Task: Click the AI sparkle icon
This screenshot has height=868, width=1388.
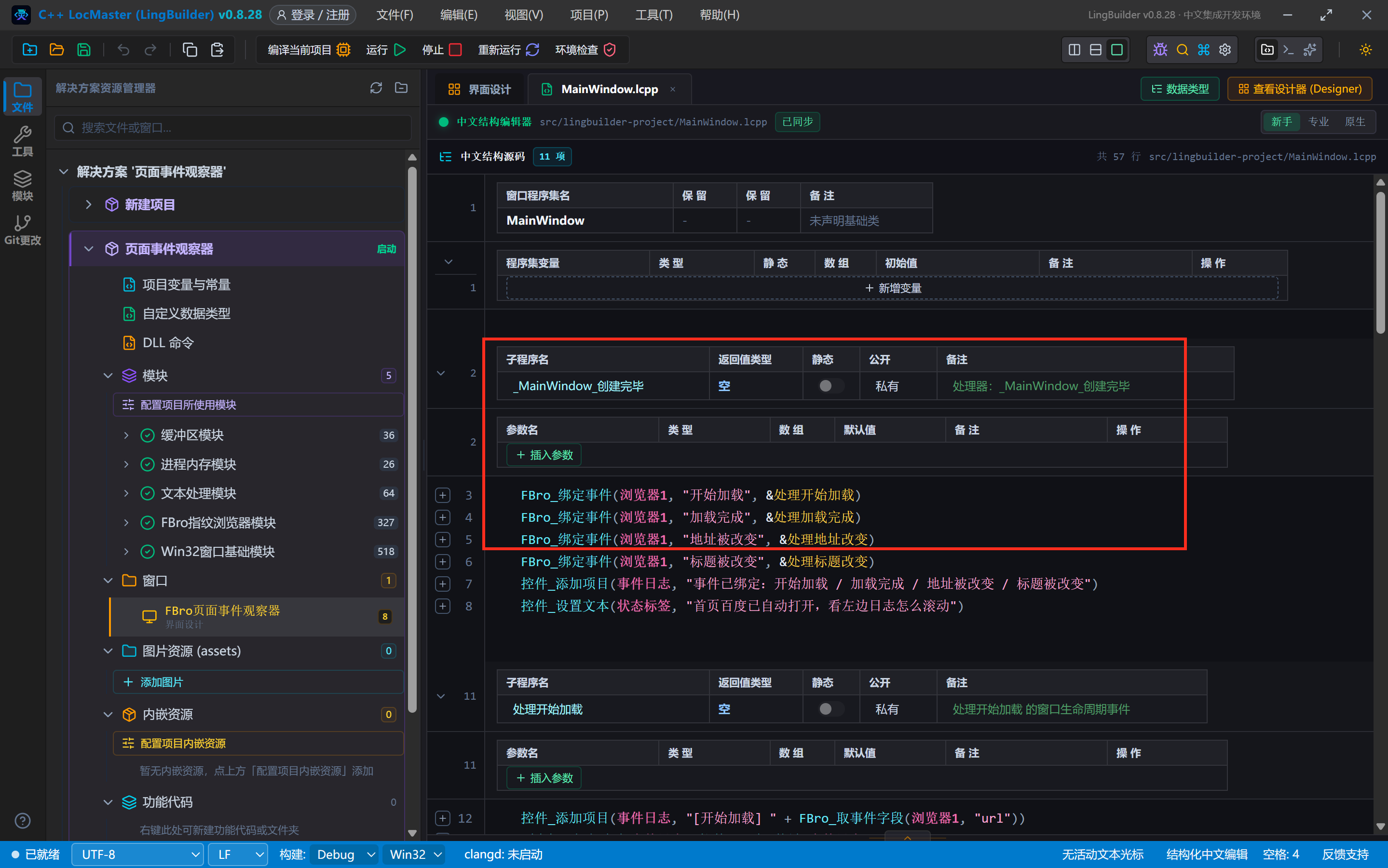Action: [x=1310, y=50]
